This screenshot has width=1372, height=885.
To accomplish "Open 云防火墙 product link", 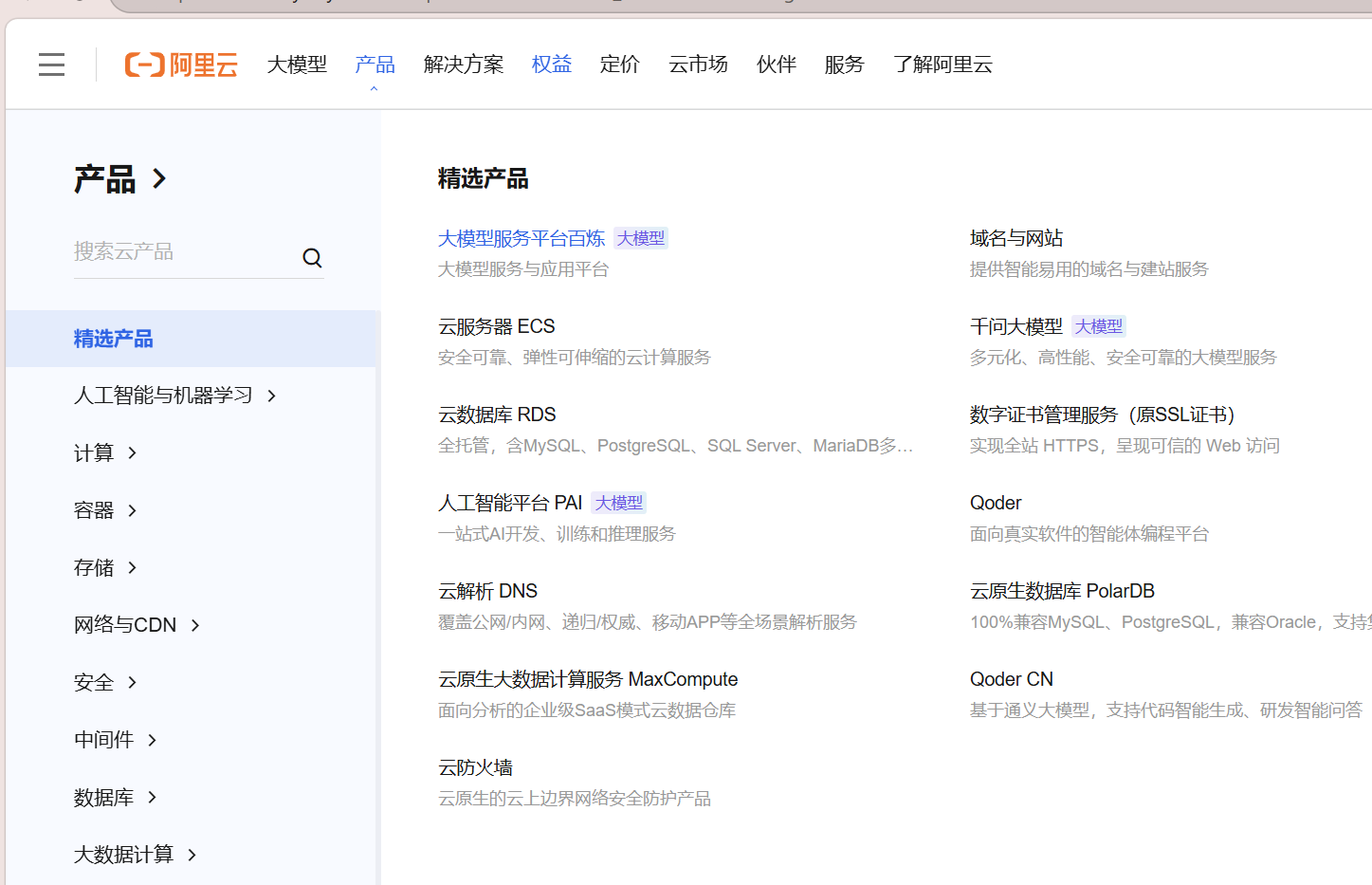I will (475, 767).
